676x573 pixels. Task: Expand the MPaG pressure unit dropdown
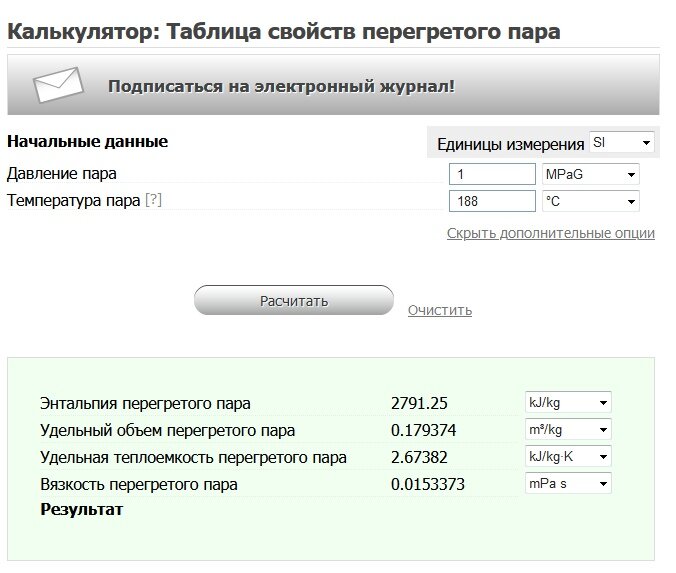pos(589,174)
